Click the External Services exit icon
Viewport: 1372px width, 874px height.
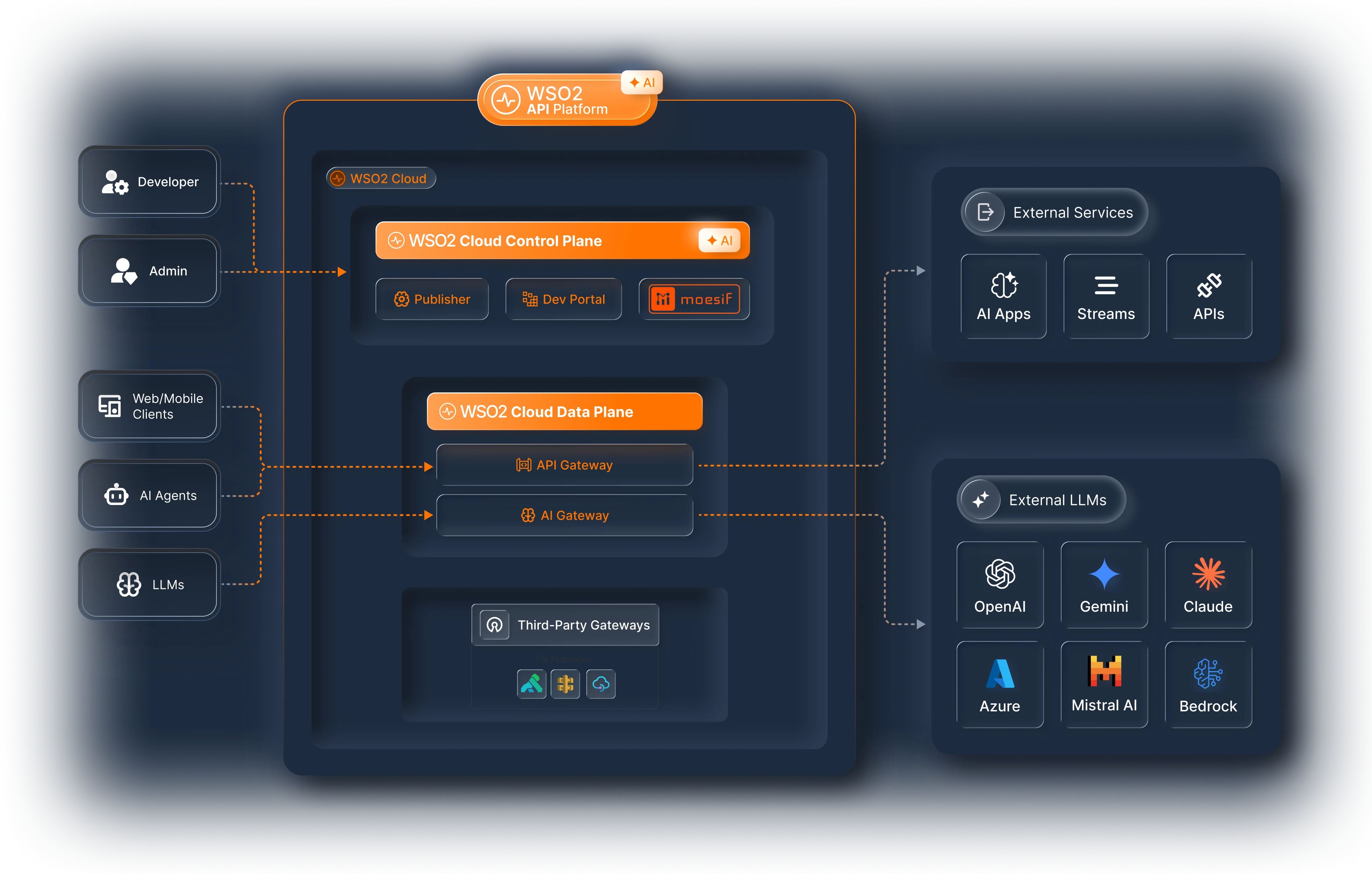985,212
